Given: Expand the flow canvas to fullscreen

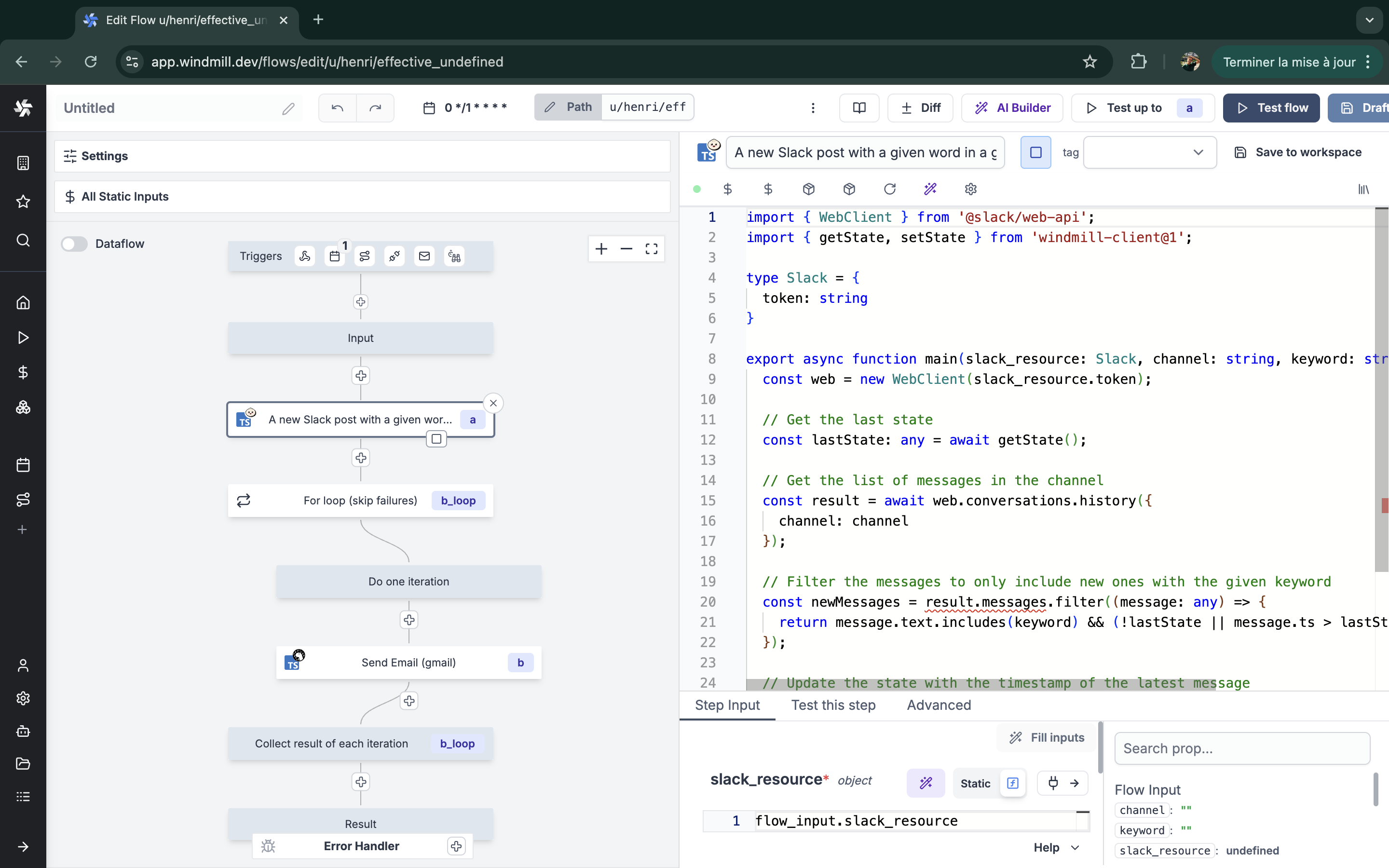Looking at the screenshot, I should click(x=652, y=248).
